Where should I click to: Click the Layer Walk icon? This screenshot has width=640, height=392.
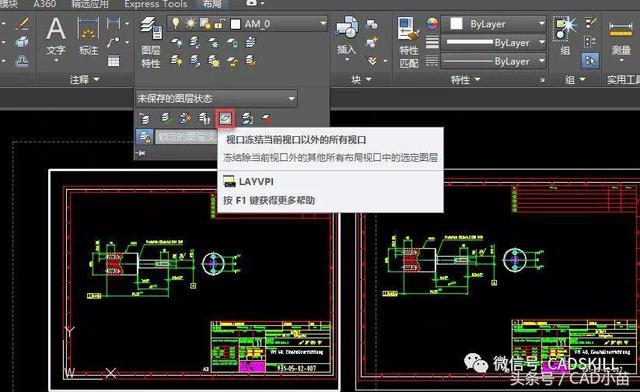204,119
